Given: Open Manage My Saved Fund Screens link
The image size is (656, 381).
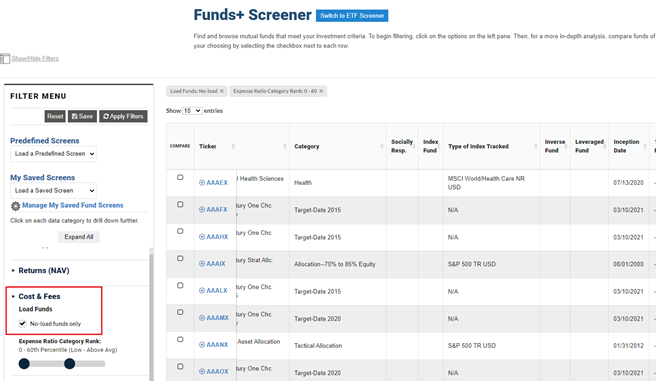Looking at the screenshot, I should pos(73,205).
